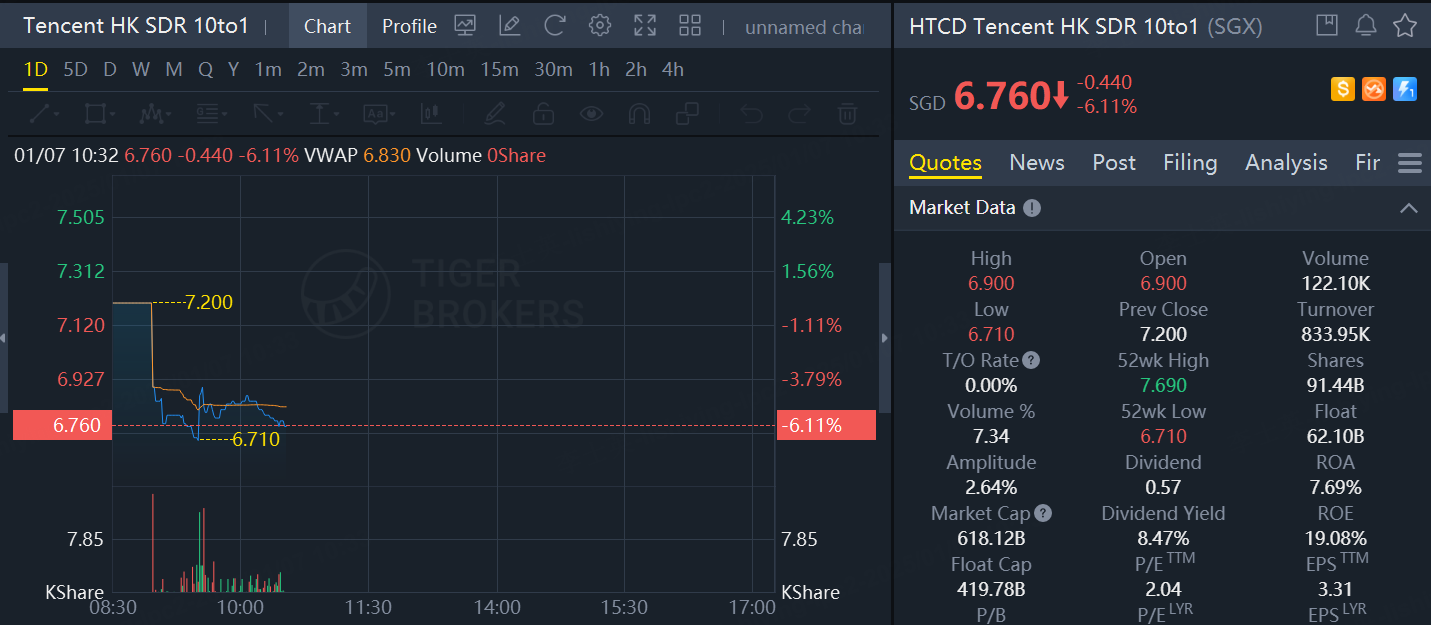Select the 5D chart period

pyautogui.click(x=75, y=69)
